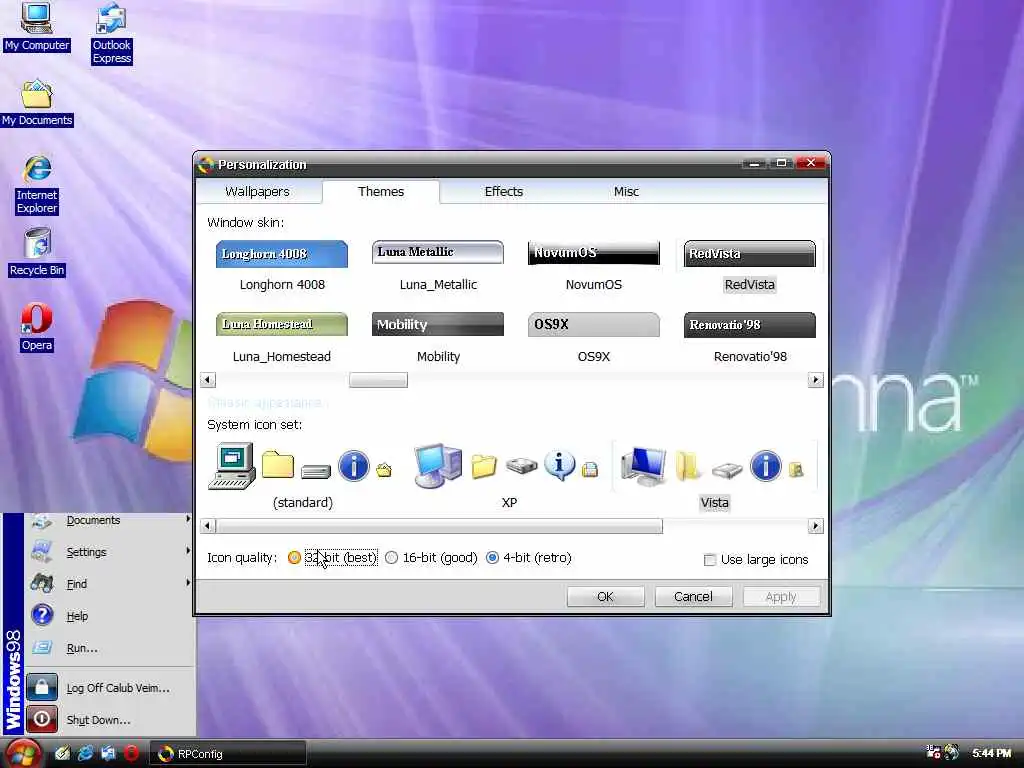This screenshot has height=768, width=1024.
Task: Switch to the Misc tab
Action: point(626,191)
